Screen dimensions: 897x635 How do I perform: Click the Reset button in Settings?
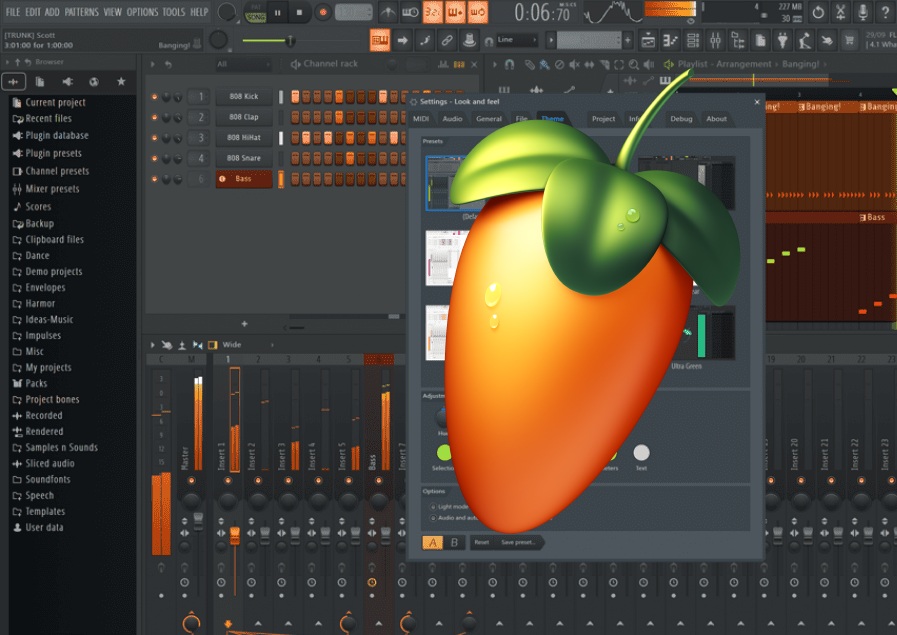pyautogui.click(x=482, y=542)
